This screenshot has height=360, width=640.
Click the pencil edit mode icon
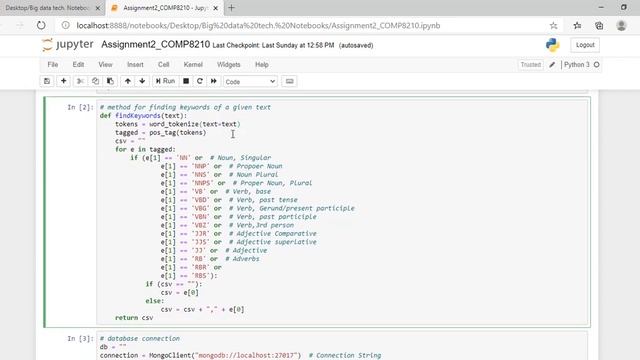(552, 64)
